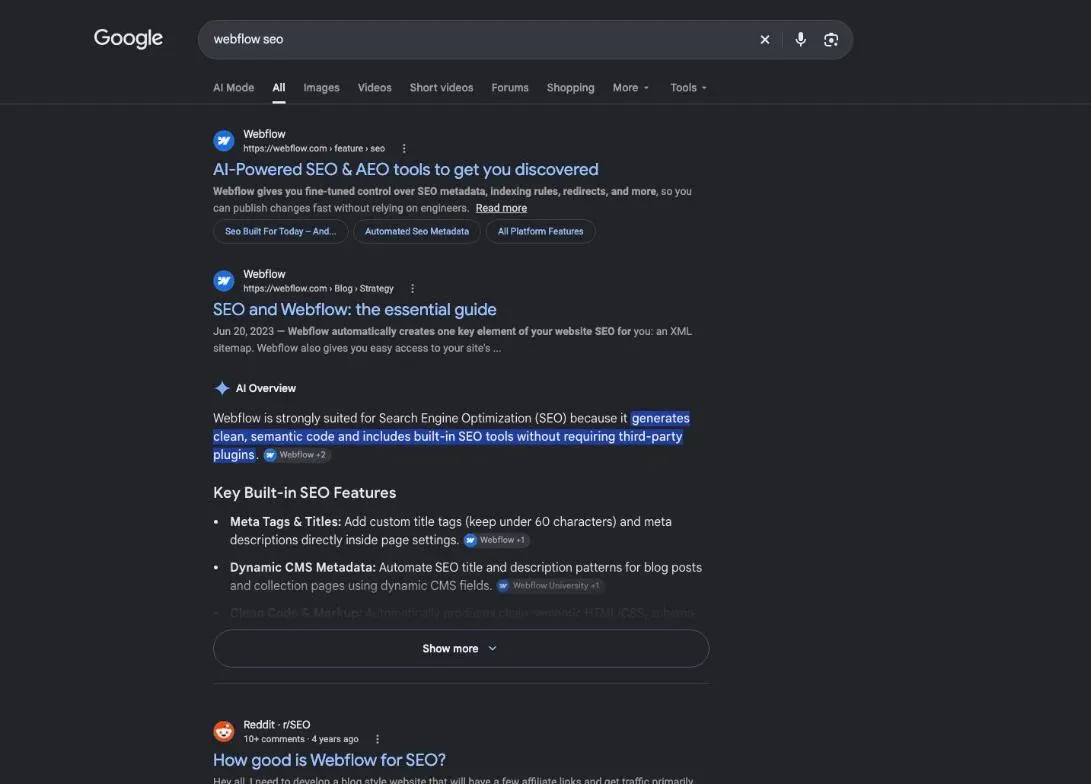Open Short videos tab

[441, 88]
